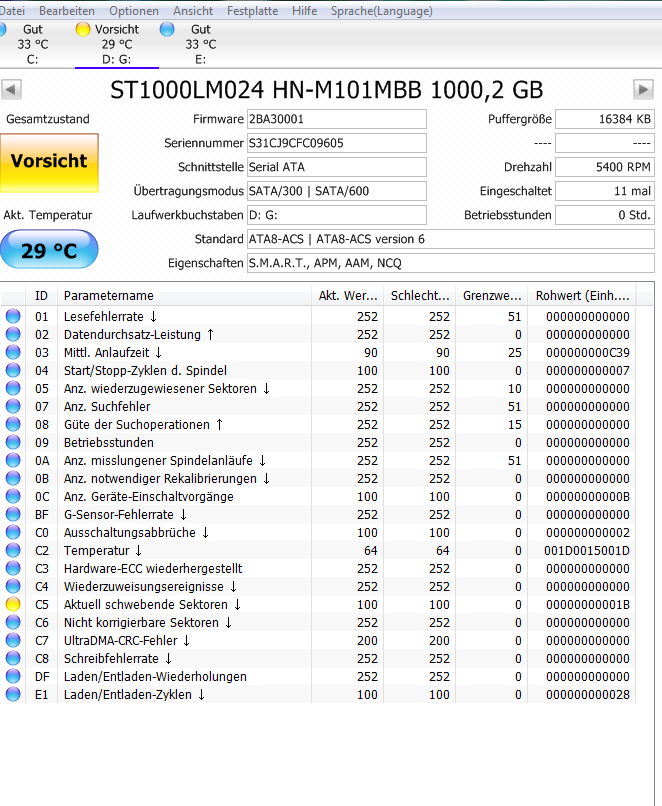Open the Optionen menu
Screen dimensions: 662x806
tap(134, 11)
